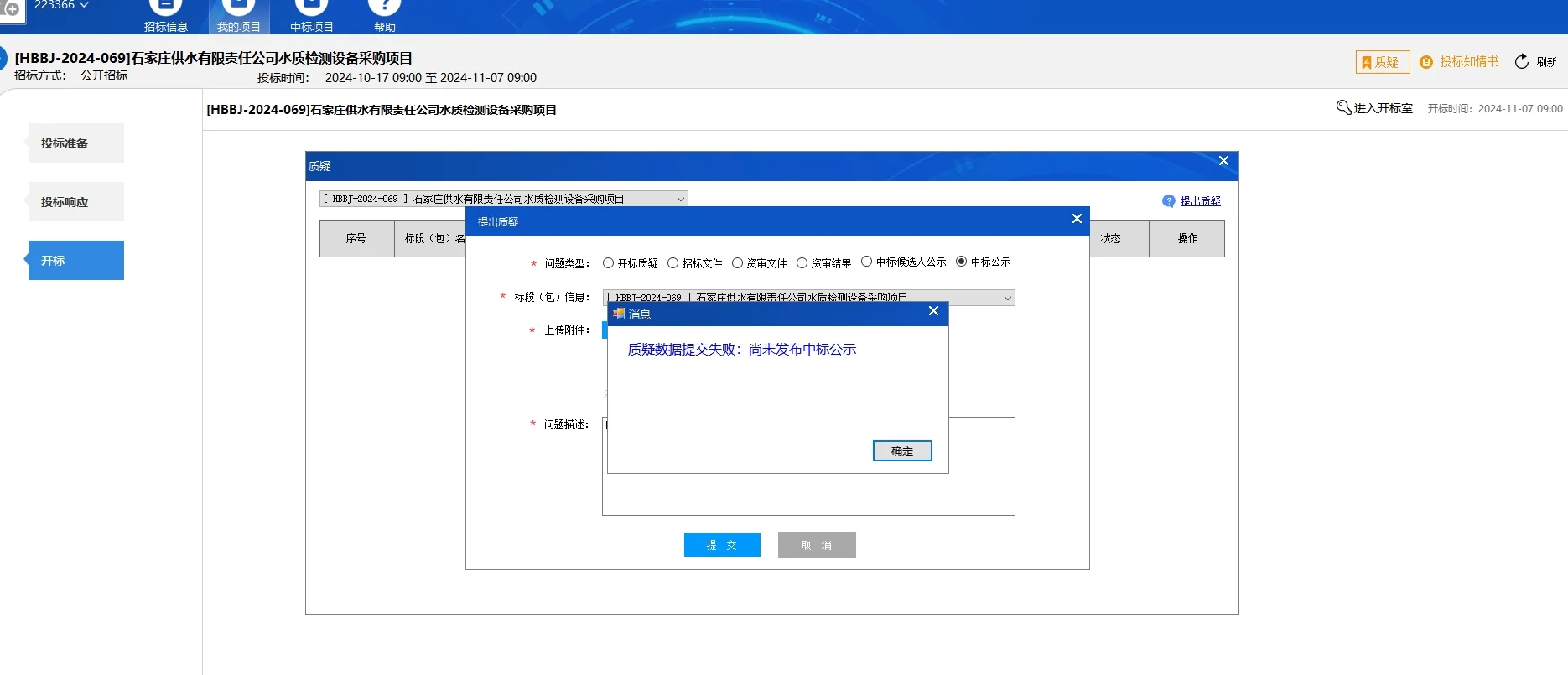Screen dimensions: 1568x675
Task: Click the 进入开标室 link
Action: pyautogui.click(x=1384, y=108)
